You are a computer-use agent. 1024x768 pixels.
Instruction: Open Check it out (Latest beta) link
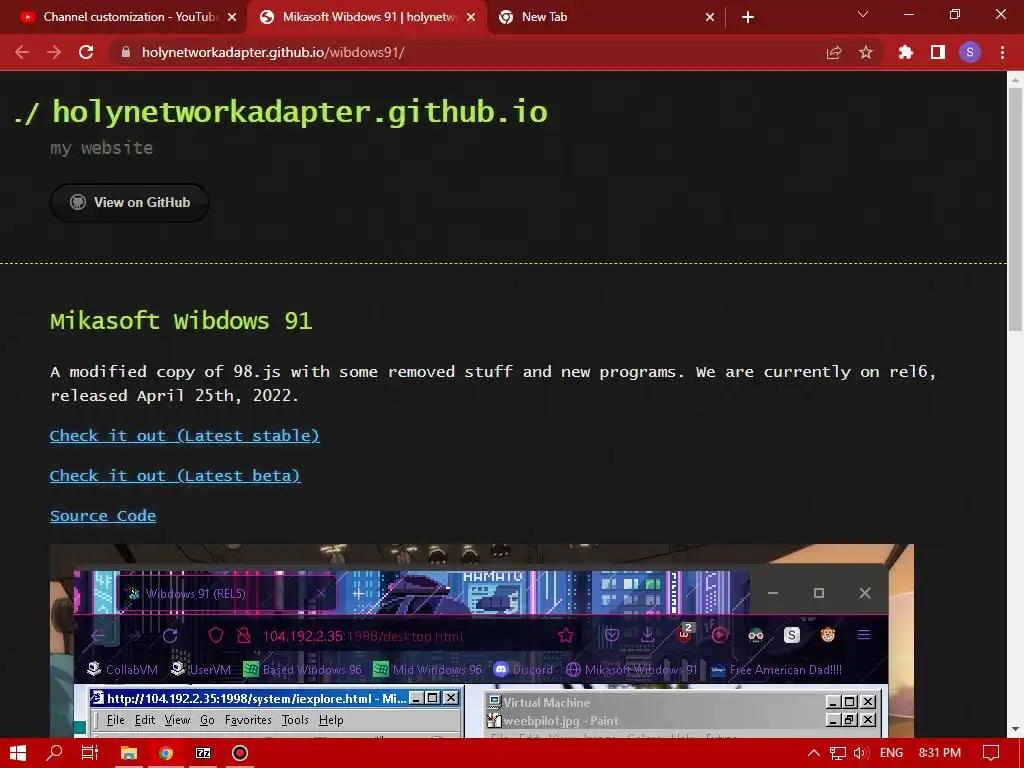pos(175,475)
